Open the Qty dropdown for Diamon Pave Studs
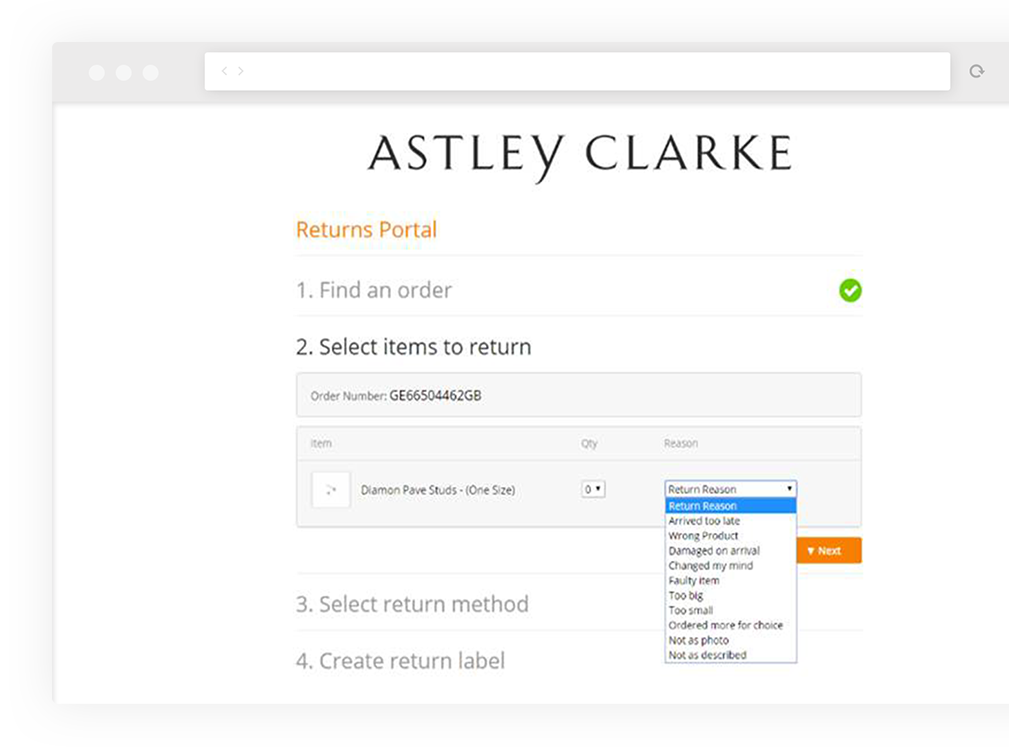Viewport: 1009px width, 749px height. [x=593, y=489]
